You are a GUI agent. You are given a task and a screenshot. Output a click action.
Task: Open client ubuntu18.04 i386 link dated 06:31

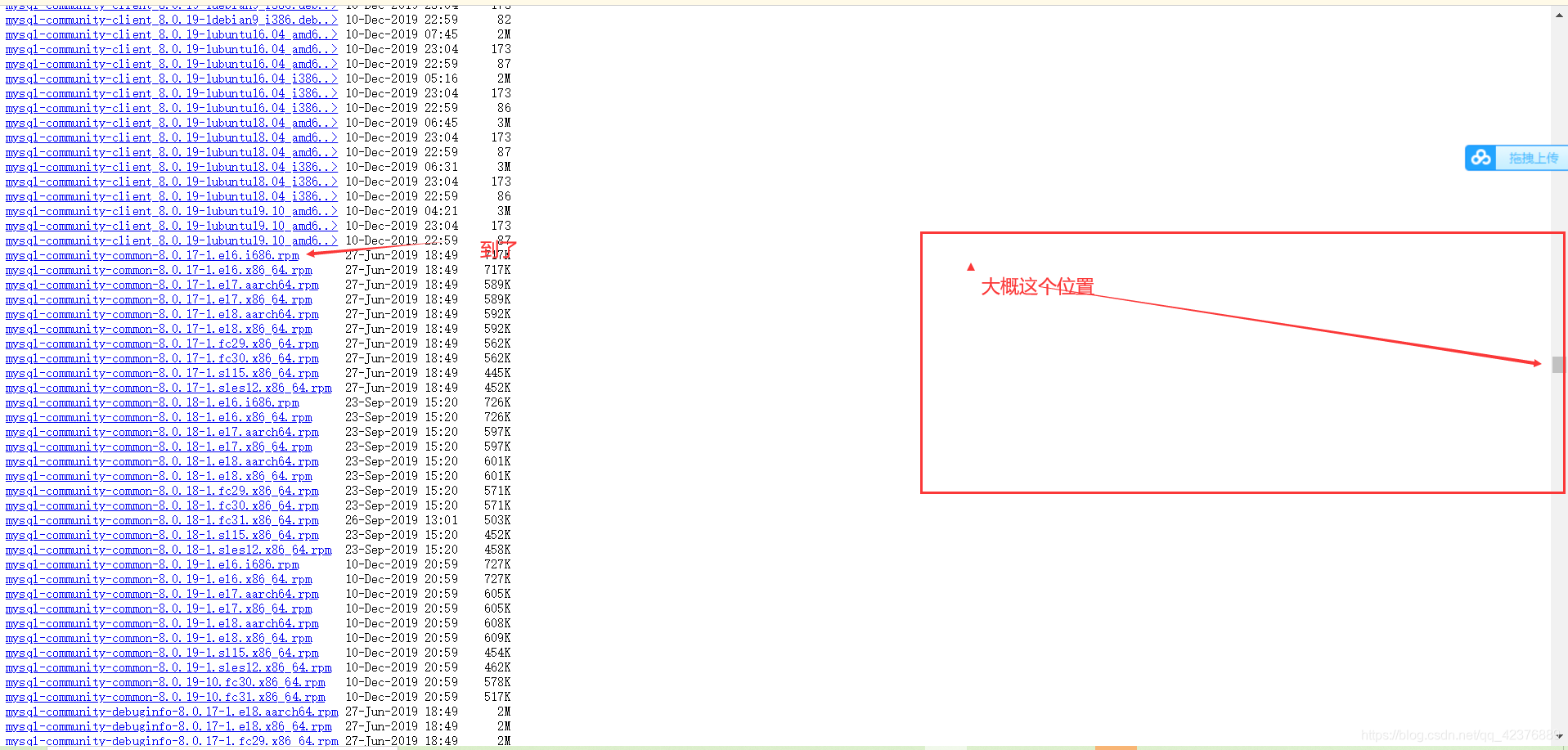[172, 167]
